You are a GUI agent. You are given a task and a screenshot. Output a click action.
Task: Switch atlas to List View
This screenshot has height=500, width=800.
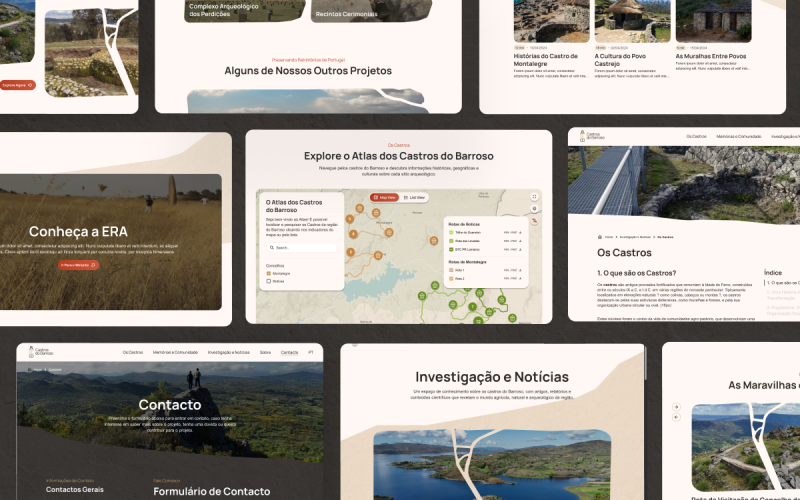point(414,197)
